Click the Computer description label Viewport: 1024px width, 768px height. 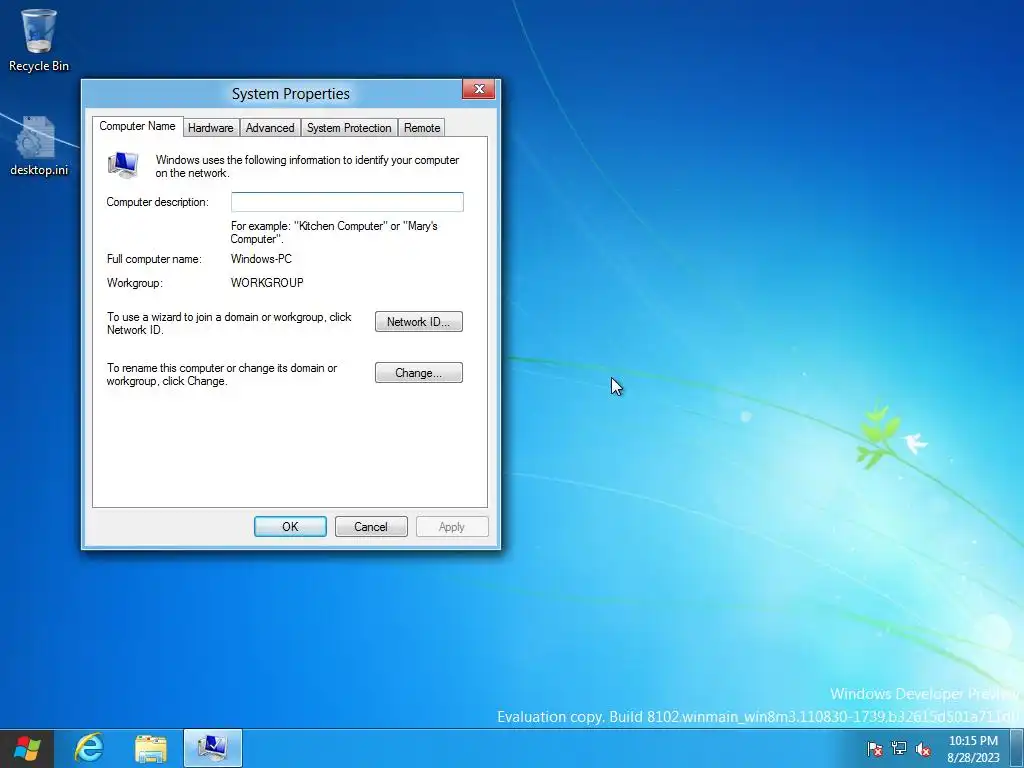click(x=157, y=202)
